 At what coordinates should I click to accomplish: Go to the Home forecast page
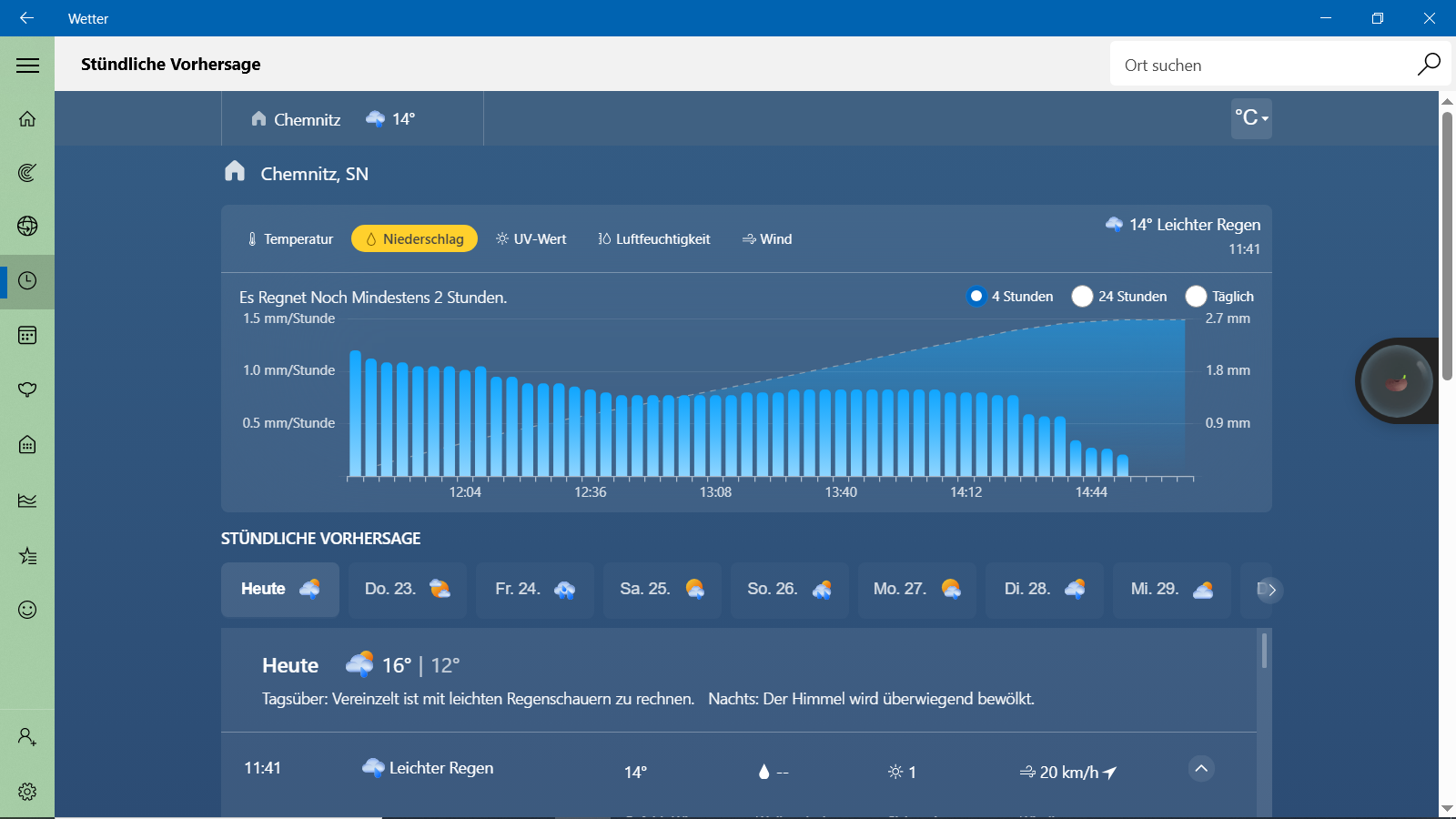(x=27, y=119)
